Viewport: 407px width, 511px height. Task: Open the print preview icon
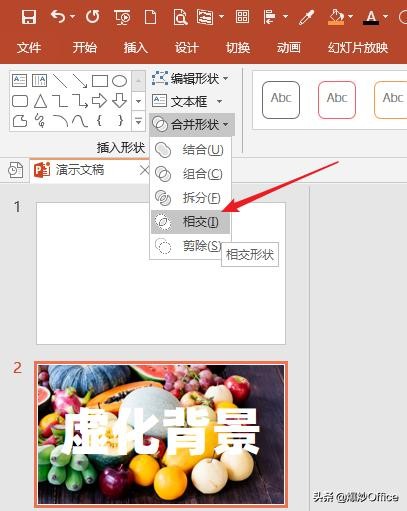(x=180, y=17)
